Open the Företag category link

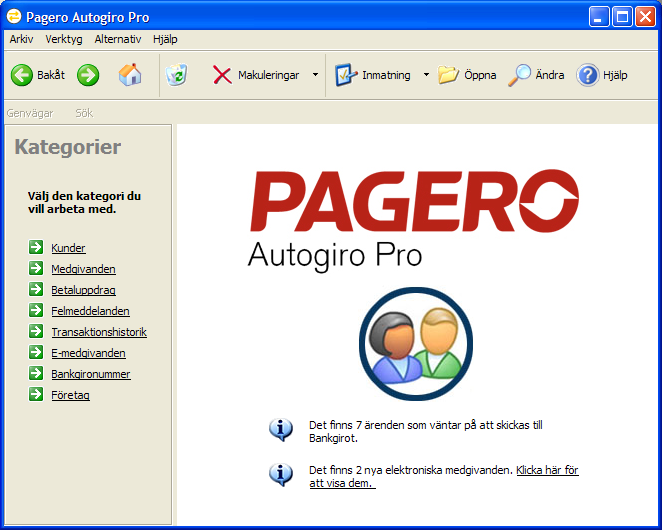click(71, 395)
